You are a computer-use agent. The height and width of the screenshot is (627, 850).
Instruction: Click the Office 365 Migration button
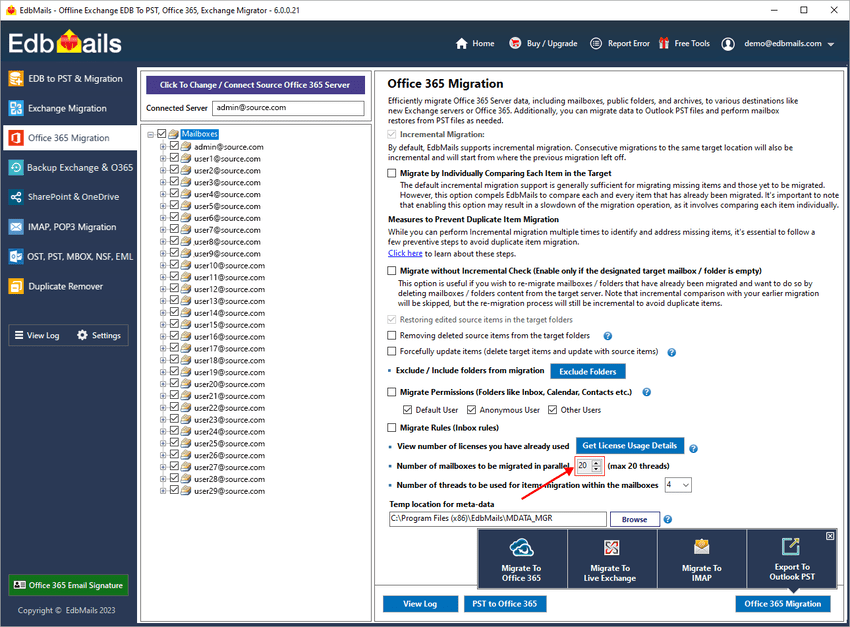click(783, 604)
